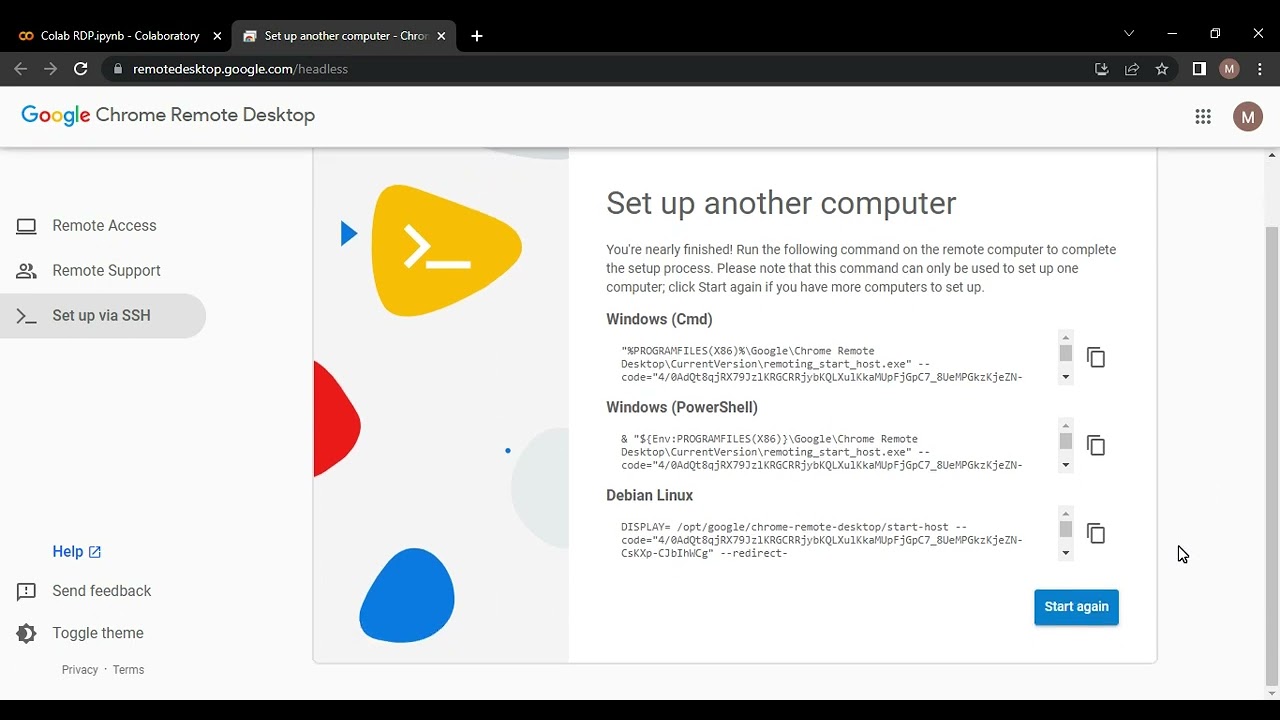Click the 'Debian Linux' label
This screenshot has width=1280, height=720.
649,496
